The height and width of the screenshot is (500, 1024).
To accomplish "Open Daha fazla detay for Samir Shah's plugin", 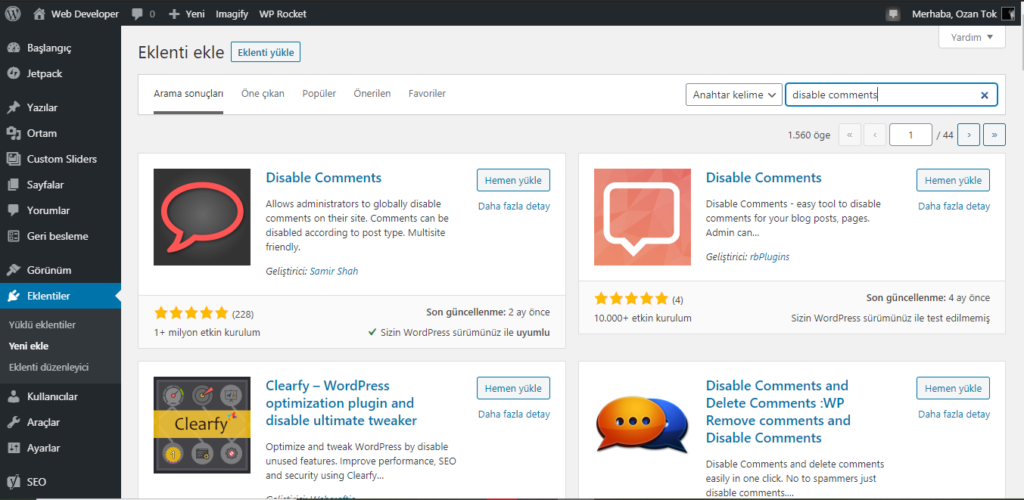I will click(x=514, y=206).
